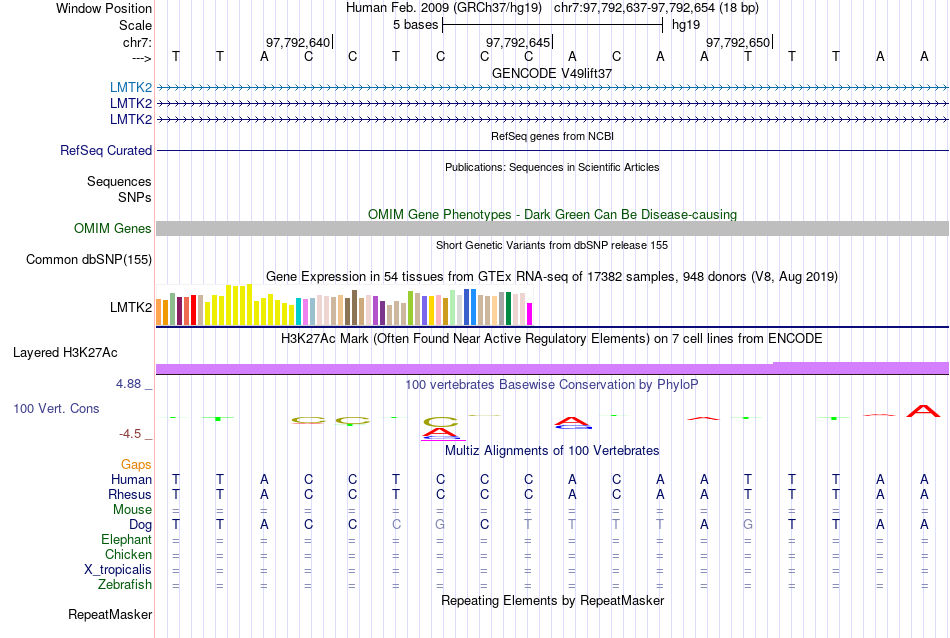Click the 100 Vert. Cons label
The image size is (950, 638).
[56, 408]
